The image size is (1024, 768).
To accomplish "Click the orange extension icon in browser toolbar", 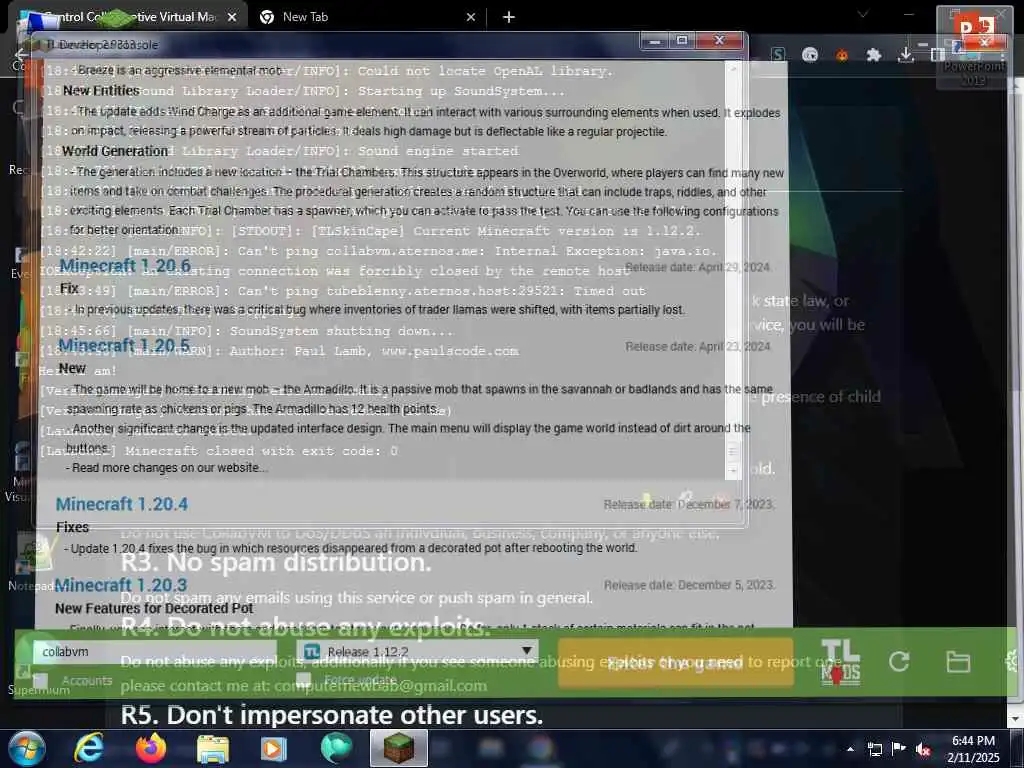I will (x=842, y=55).
